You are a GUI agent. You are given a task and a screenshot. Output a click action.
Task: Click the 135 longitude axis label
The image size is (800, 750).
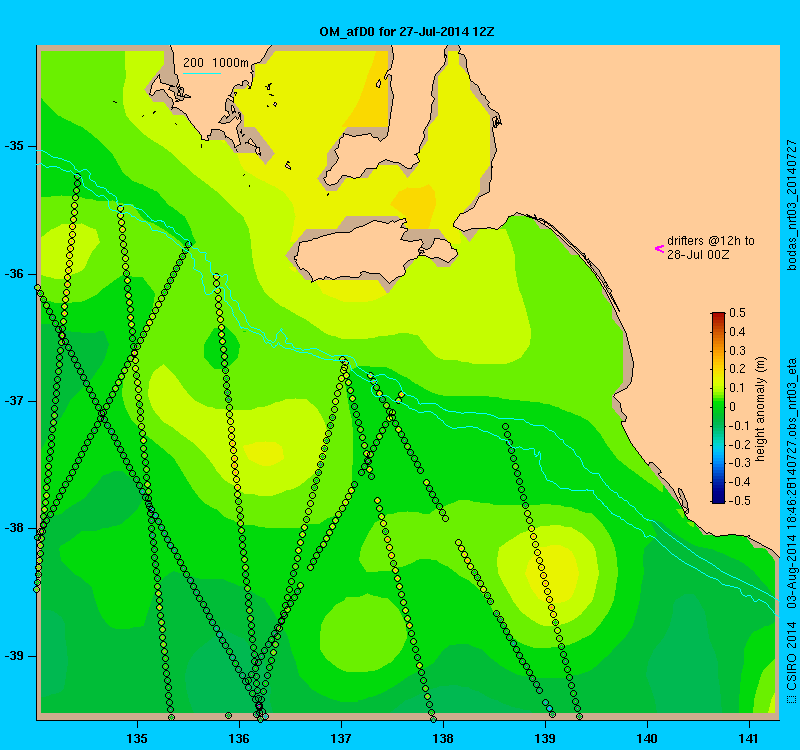pyautogui.click(x=137, y=739)
